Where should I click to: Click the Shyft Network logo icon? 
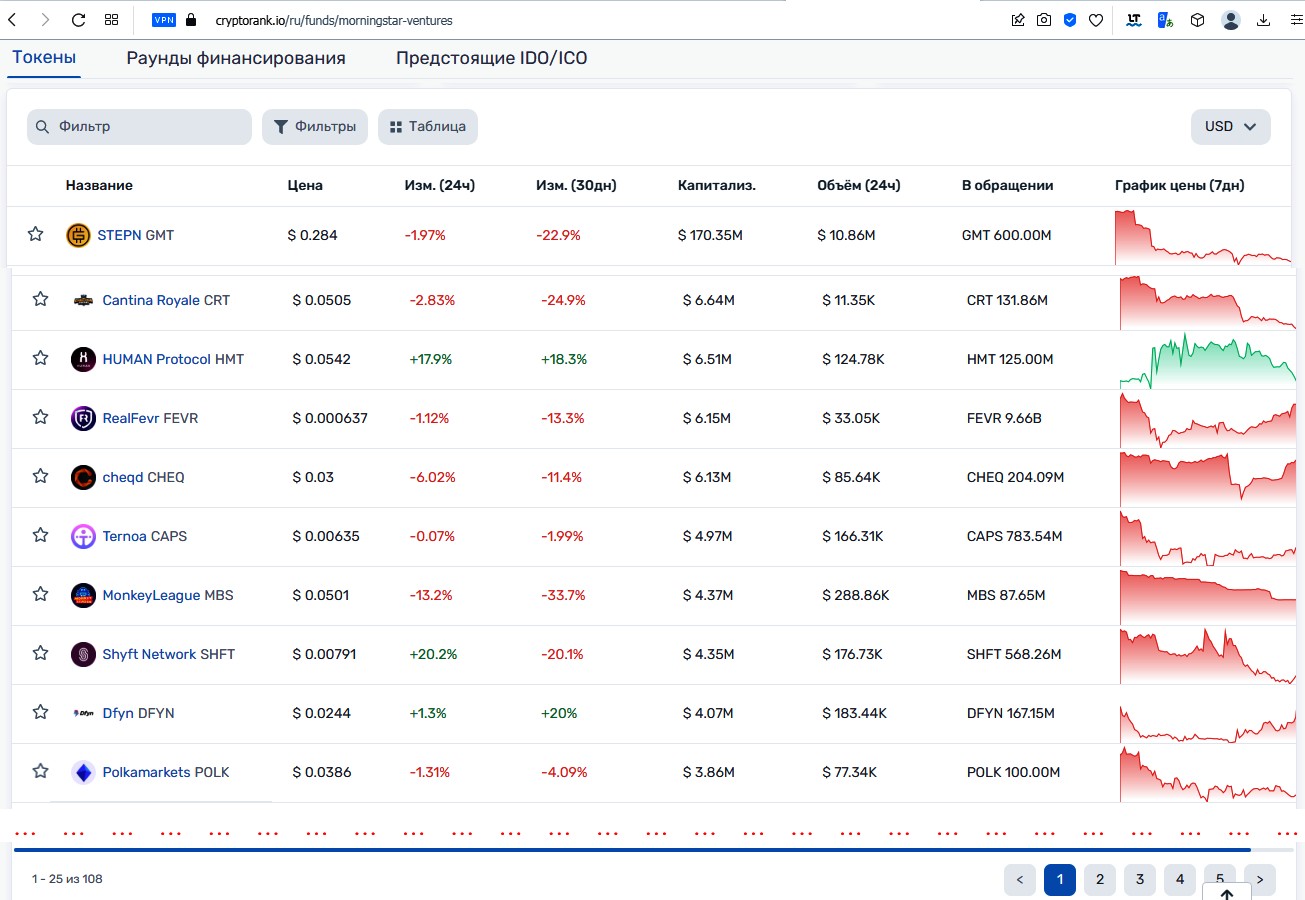tap(83, 654)
